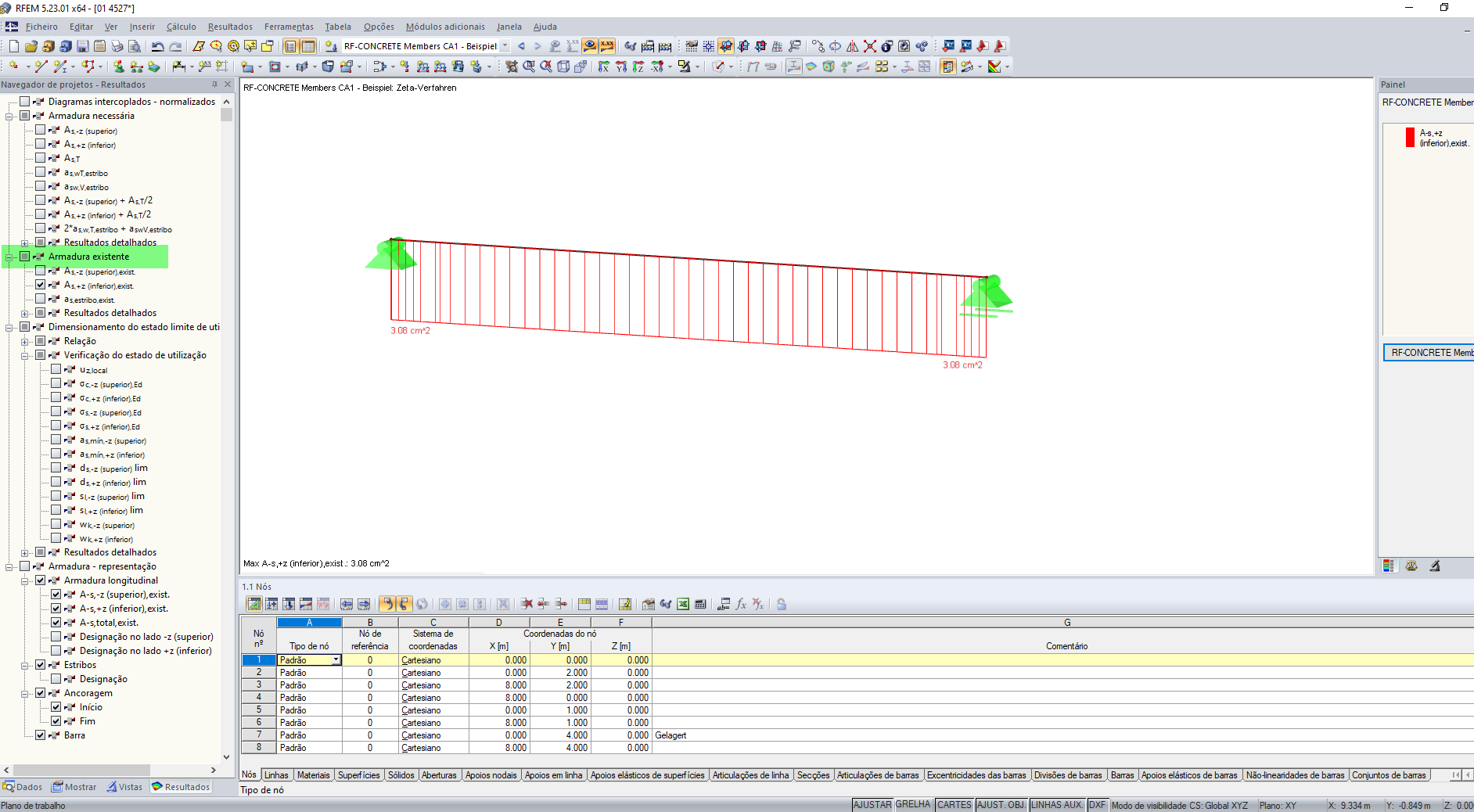This screenshot has height=812, width=1474.
Task: Select the X coordinate cell for node 3
Action: [x=499, y=685]
